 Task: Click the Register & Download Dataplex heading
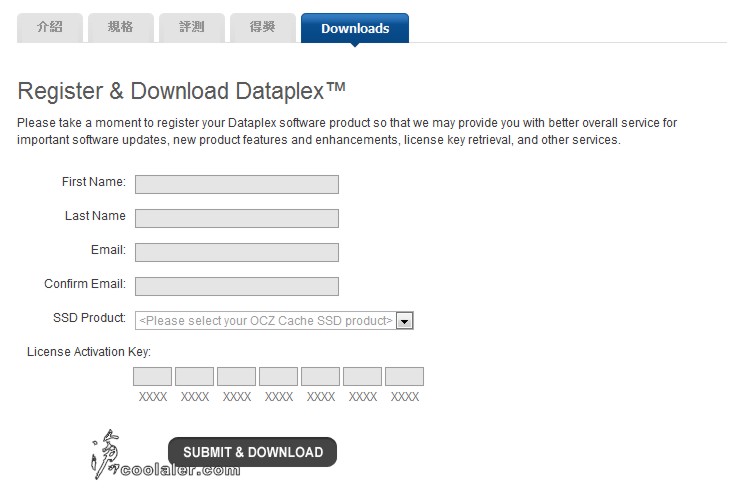[182, 91]
